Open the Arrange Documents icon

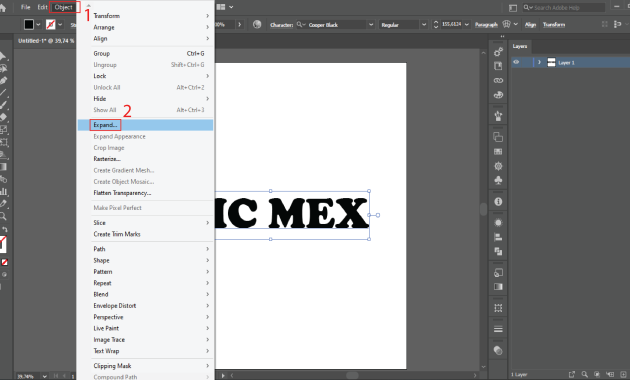pyautogui.click(x=221, y=7)
